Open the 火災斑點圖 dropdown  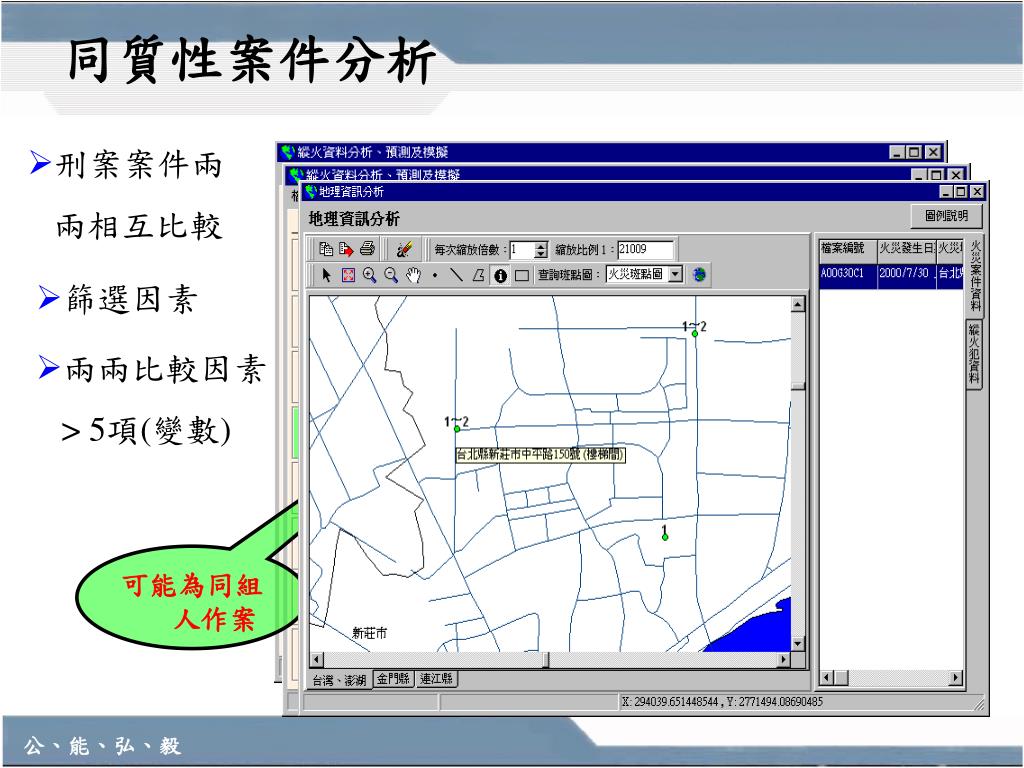click(x=677, y=274)
